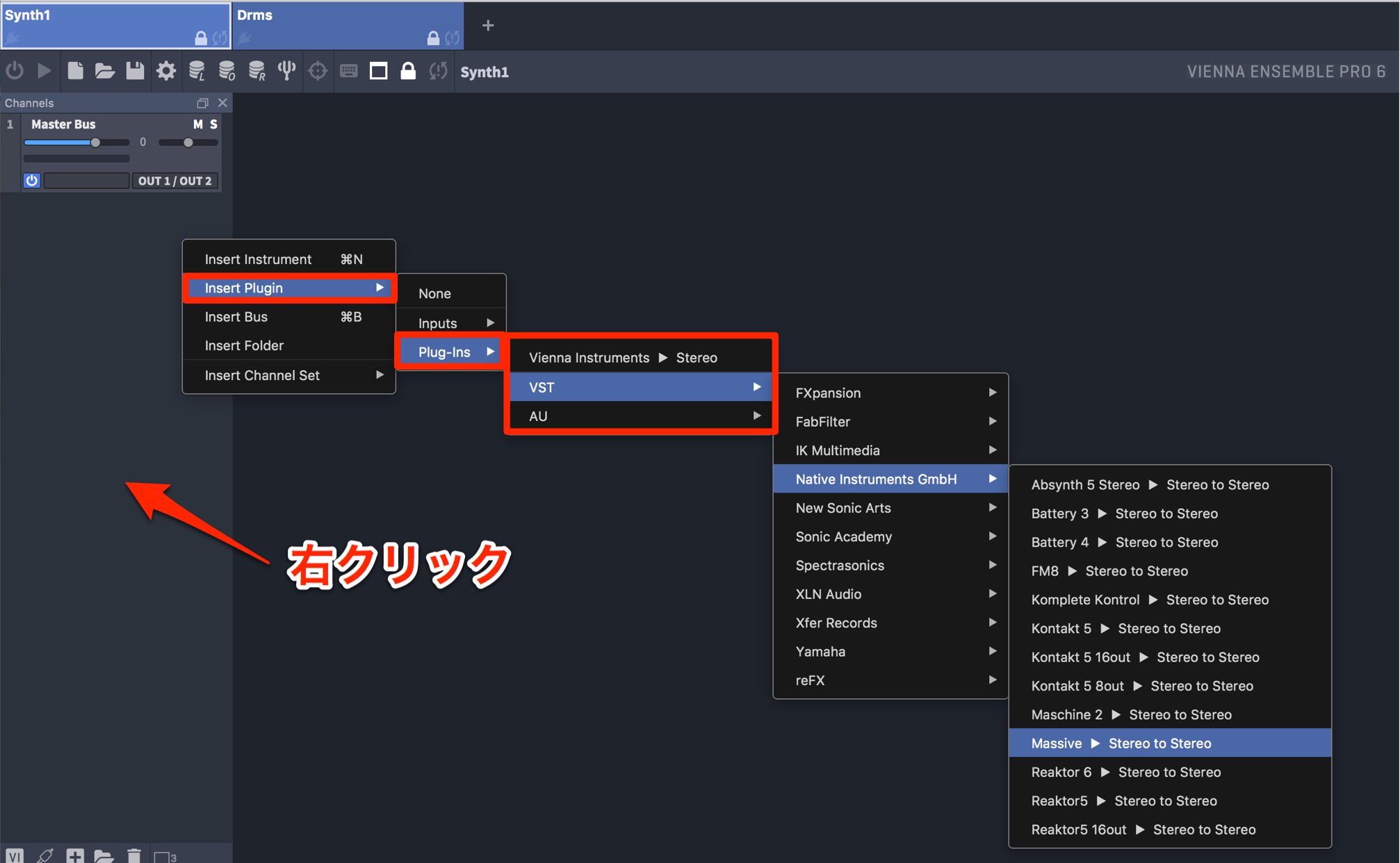Insert Battery 4 Stereo to Stereo
The height and width of the screenshot is (863, 1400).
click(1170, 543)
